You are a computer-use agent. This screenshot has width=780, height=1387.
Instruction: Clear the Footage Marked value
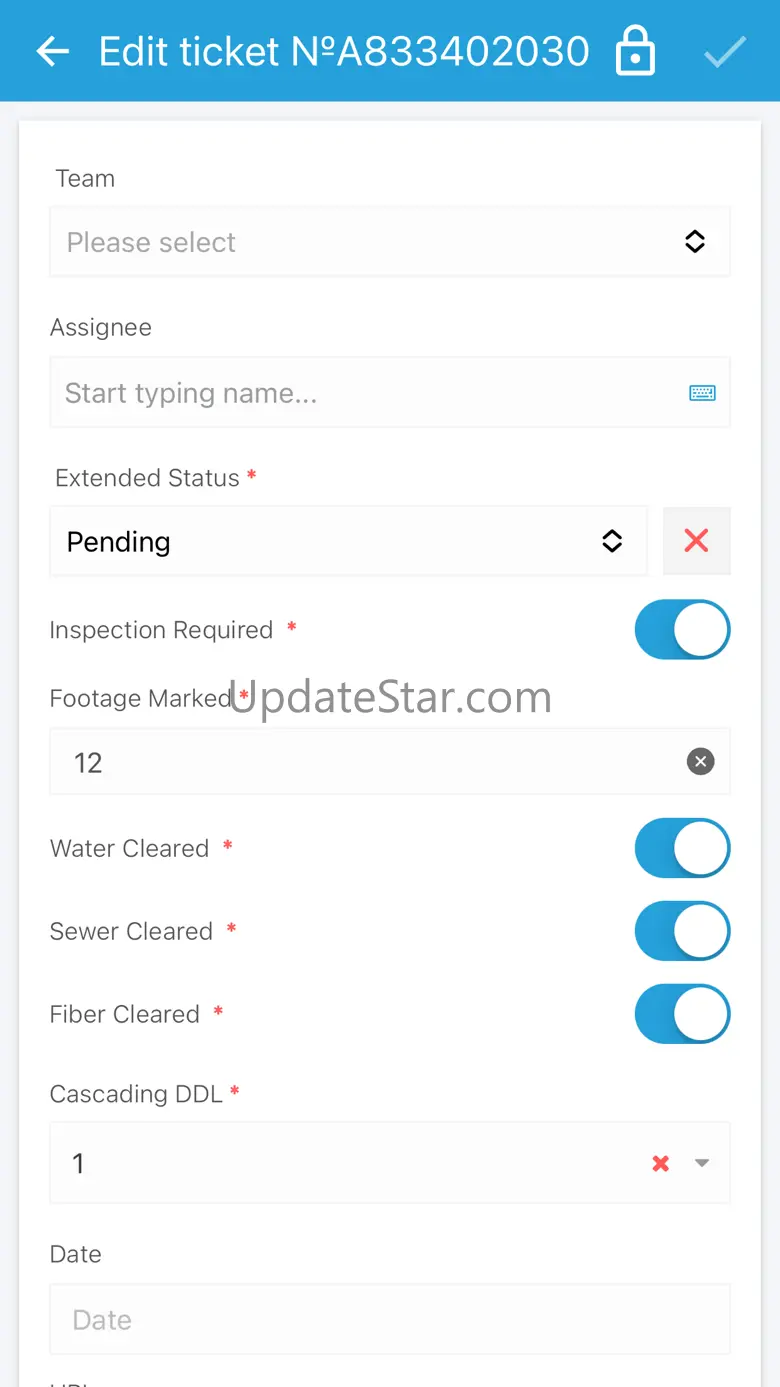coord(700,762)
